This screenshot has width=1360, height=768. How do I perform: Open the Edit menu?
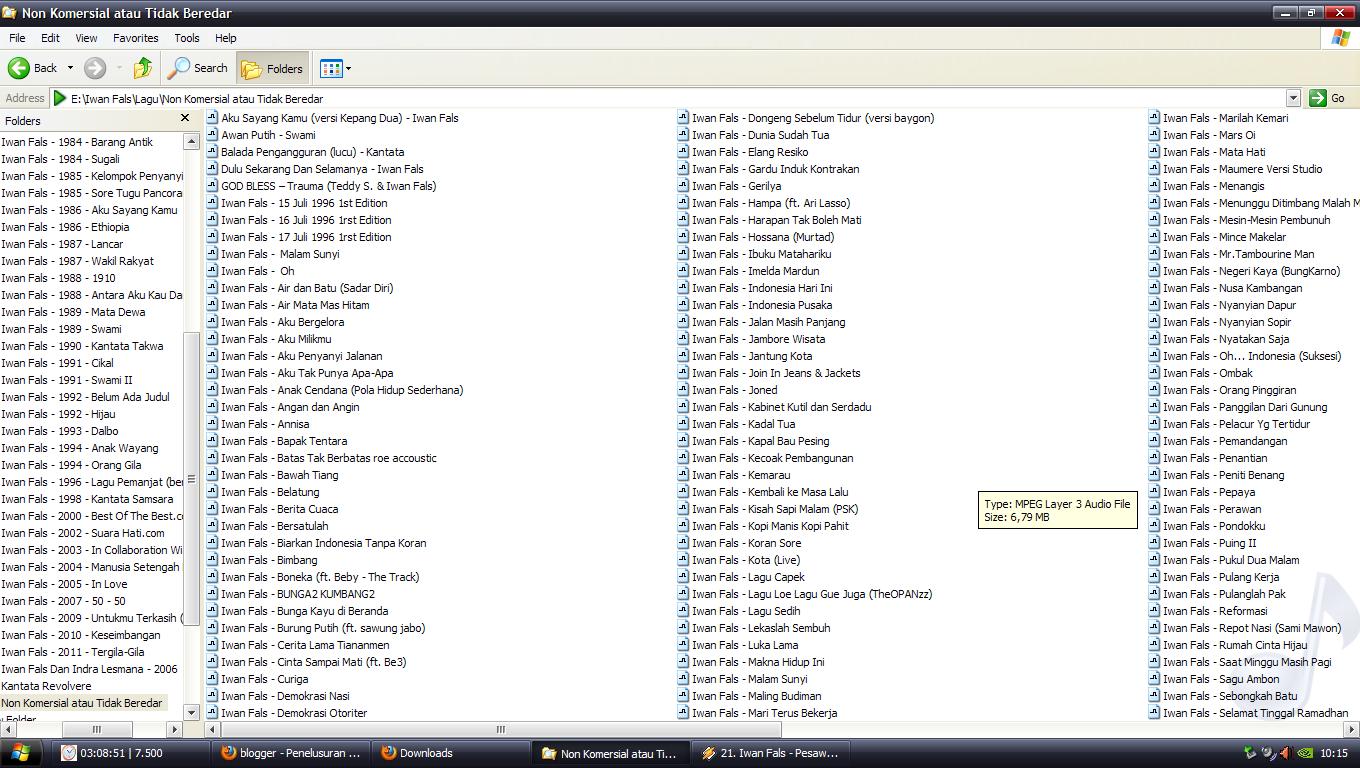click(x=50, y=38)
